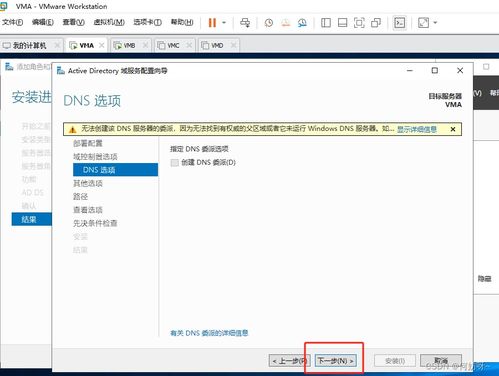This screenshot has width=499, height=376.
Task: Select 其他选项 in the wizard steps
Action: coord(88,183)
